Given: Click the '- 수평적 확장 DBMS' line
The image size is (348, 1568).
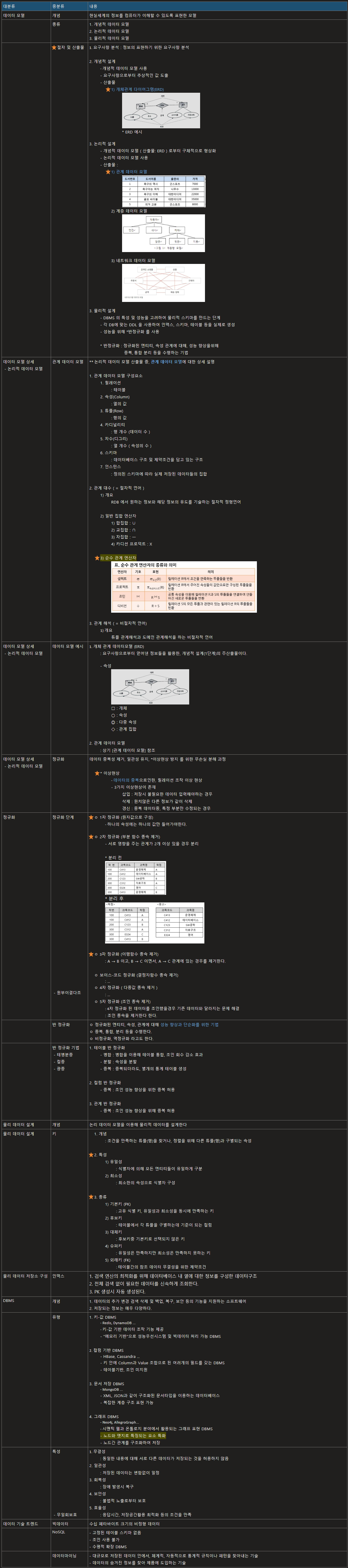Looking at the screenshot, I should click(x=108, y=1547).
